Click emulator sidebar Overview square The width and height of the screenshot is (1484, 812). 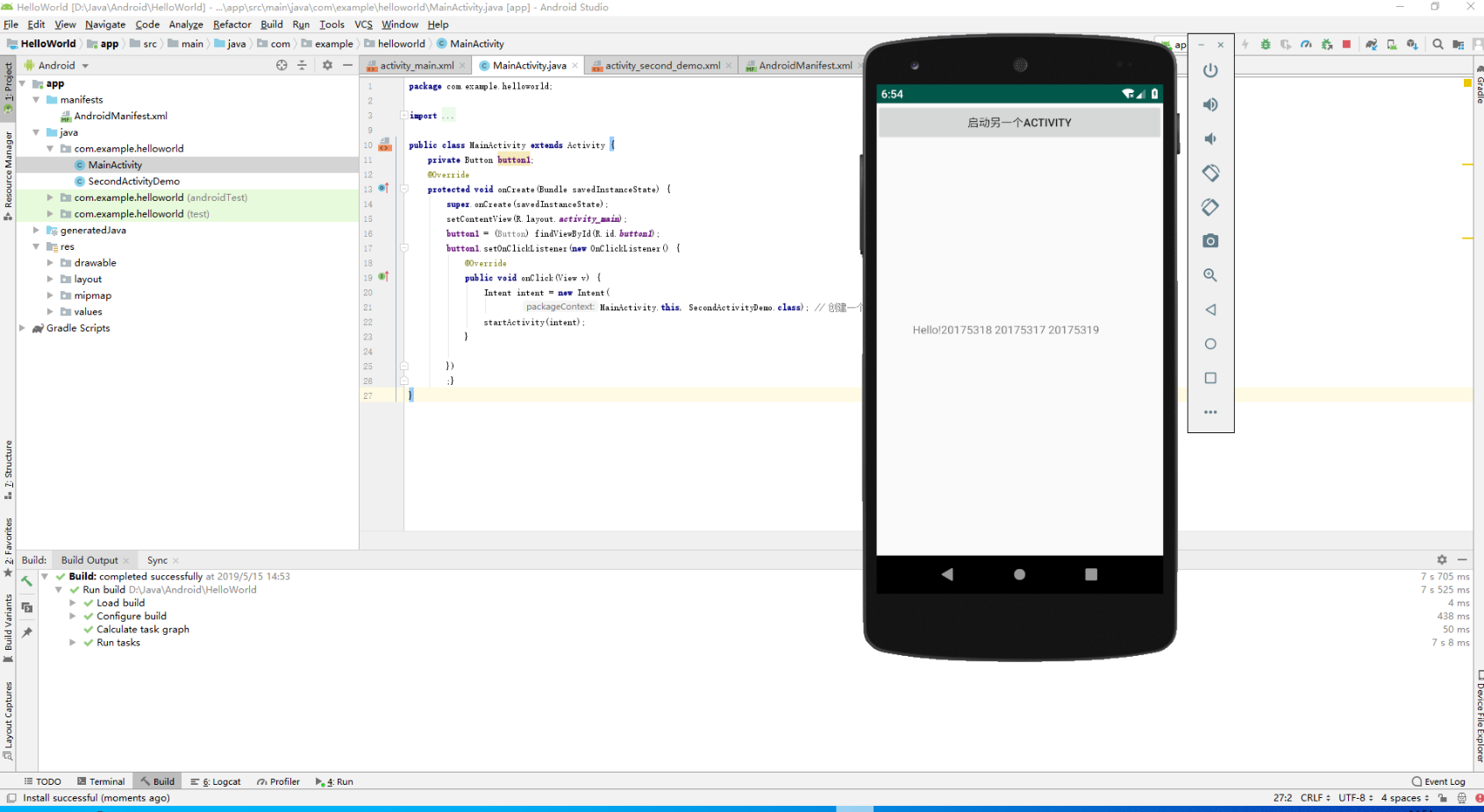click(x=1210, y=378)
